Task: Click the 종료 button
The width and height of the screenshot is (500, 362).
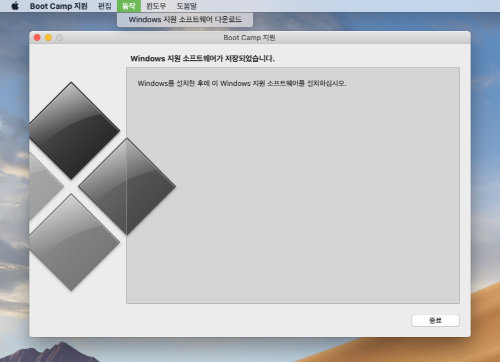Action: coord(435,321)
